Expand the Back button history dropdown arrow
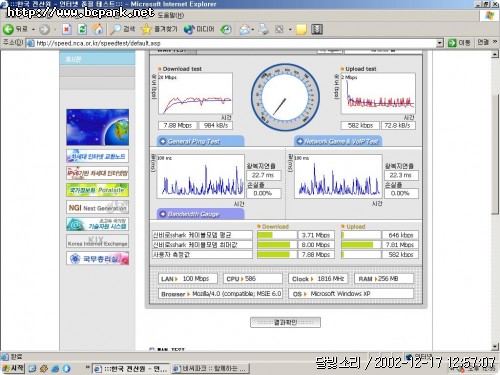The height and width of the screenshot is (375, 500). tap(33, 30)
